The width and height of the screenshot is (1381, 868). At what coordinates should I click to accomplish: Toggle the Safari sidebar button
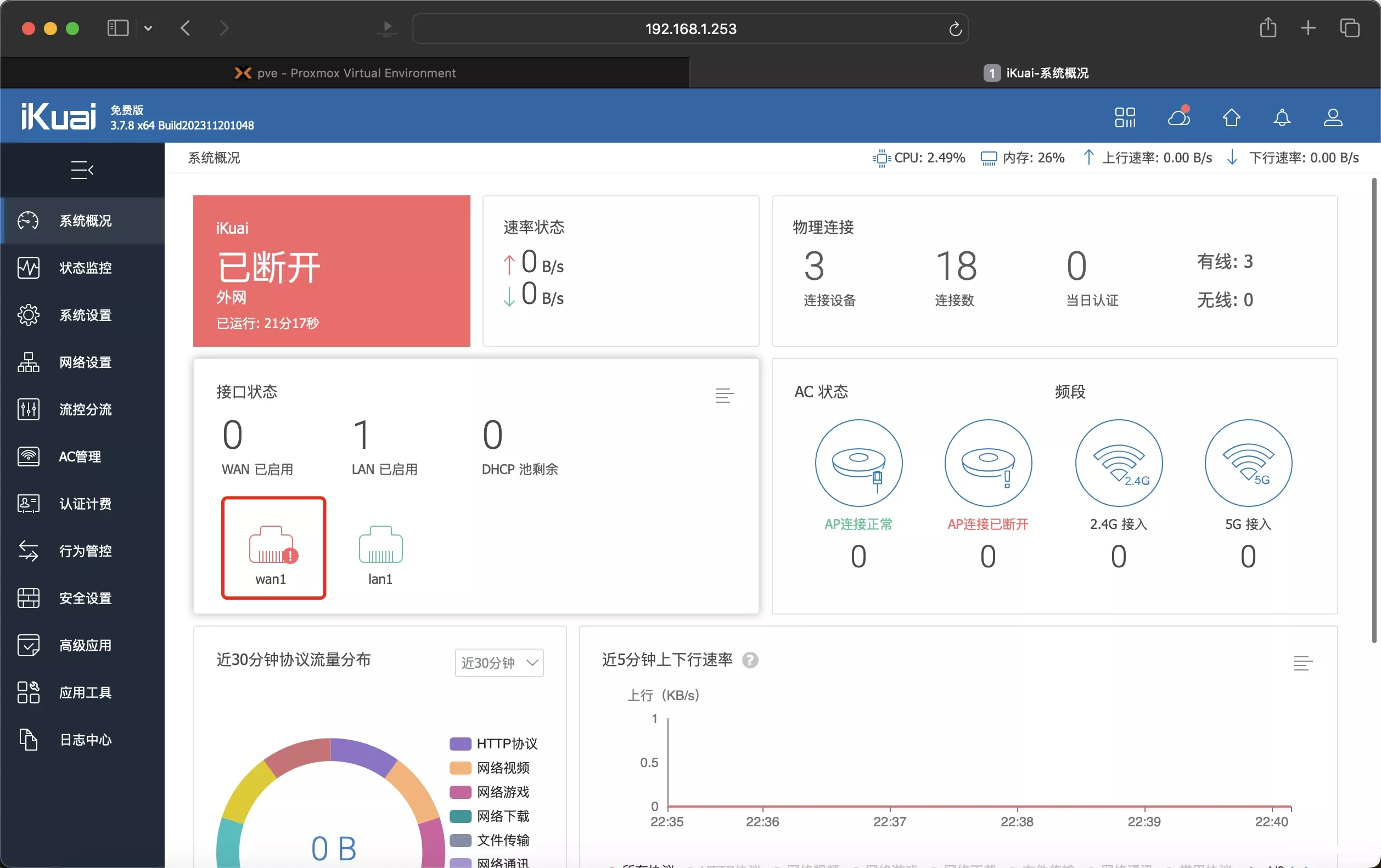pyautogui.click(x=117, y=28)
